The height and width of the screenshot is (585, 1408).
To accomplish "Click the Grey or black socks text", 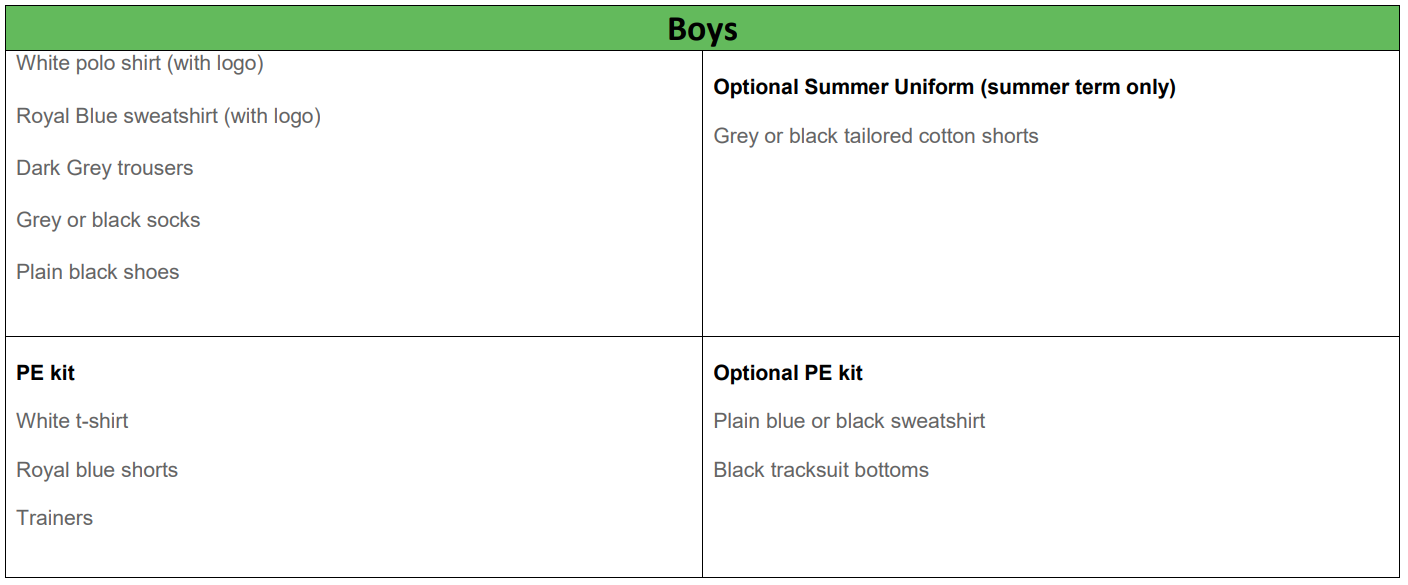I will click(108, 220).
